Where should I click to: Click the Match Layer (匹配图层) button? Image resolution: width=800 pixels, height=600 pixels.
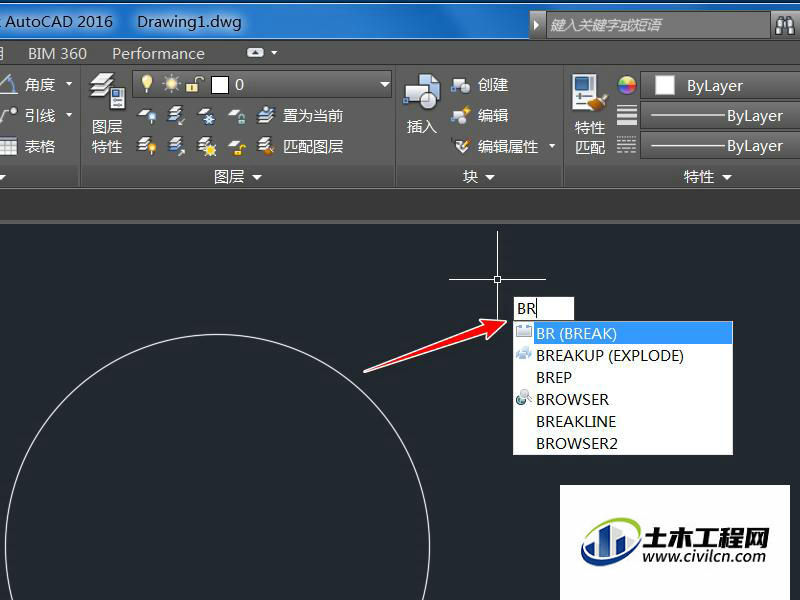coord(300,146)
